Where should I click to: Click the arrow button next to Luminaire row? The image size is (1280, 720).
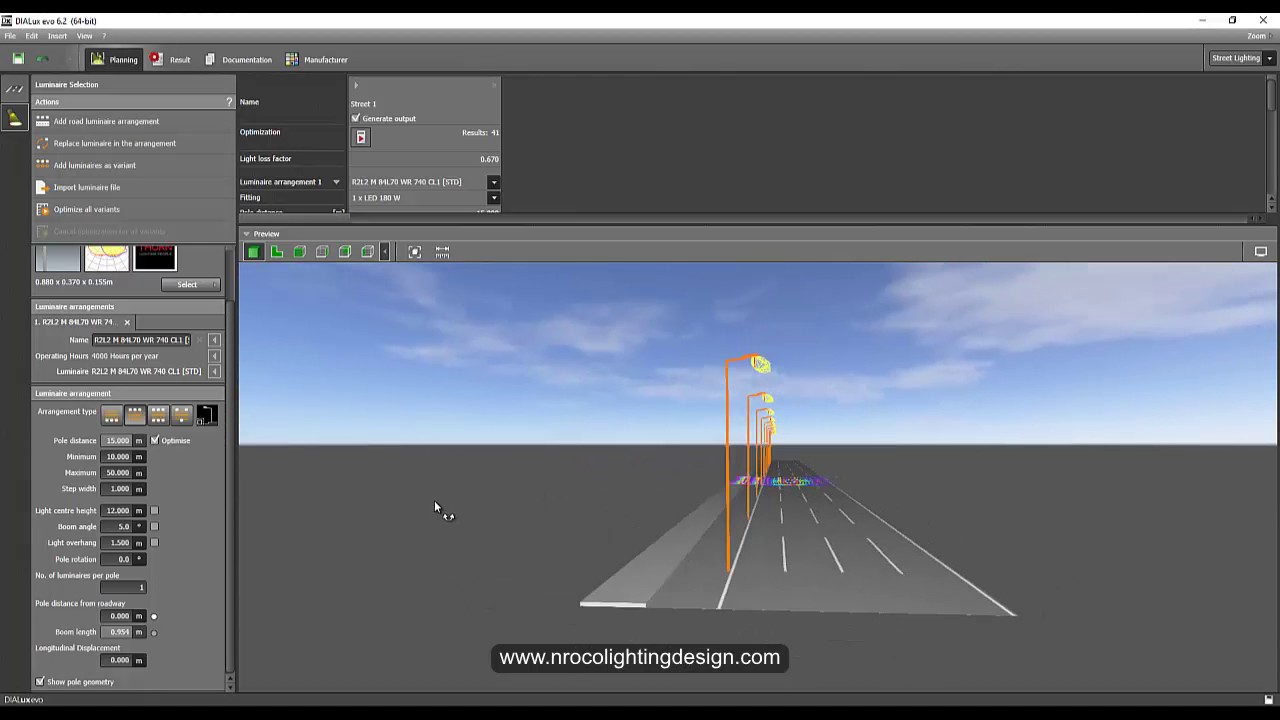point(214,372)
